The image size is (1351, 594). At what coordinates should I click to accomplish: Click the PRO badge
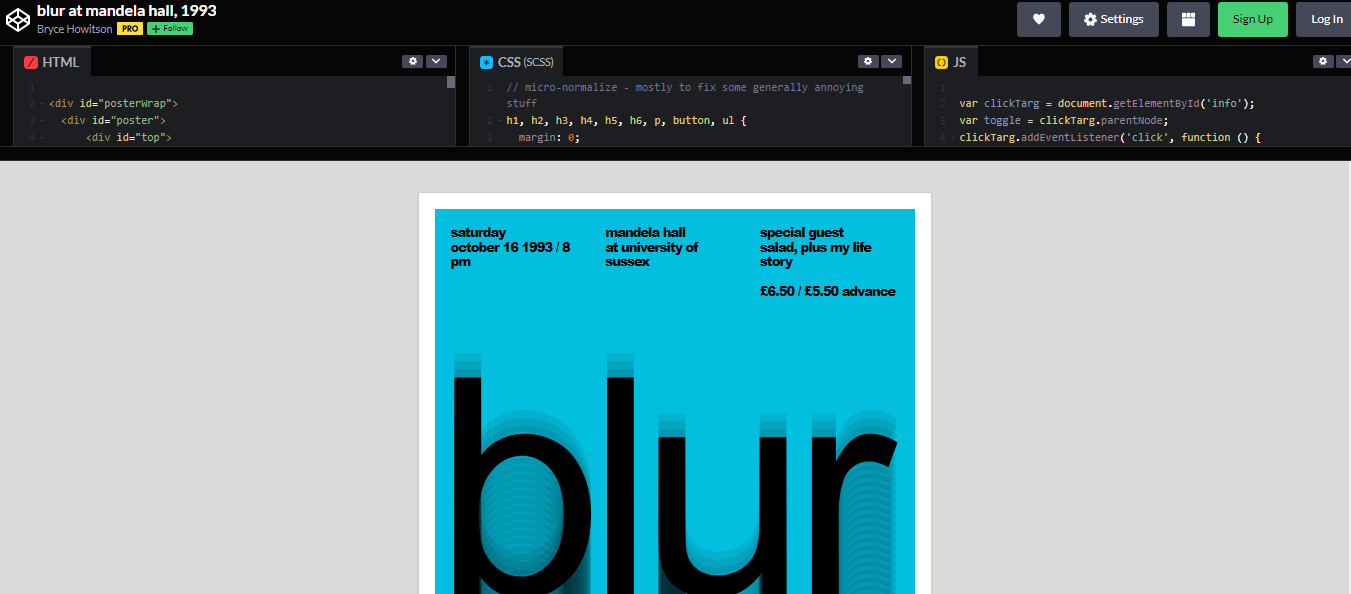(x=130, y=29)
